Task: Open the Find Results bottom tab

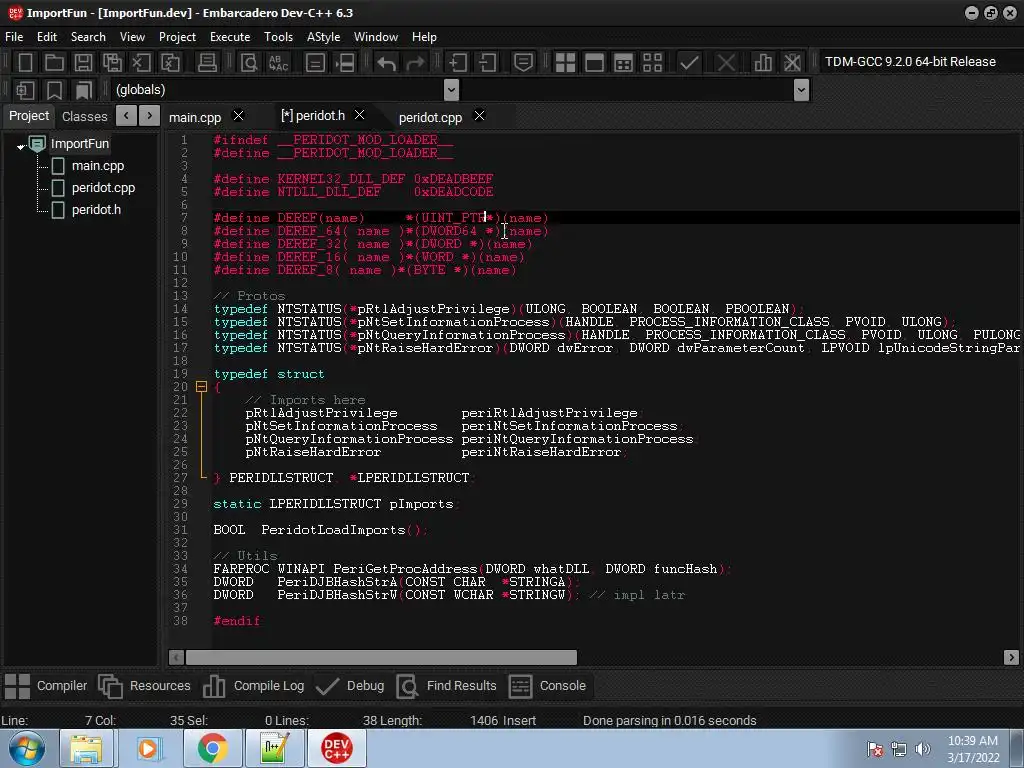Action: pyautogui.click(x=447, y=686)
